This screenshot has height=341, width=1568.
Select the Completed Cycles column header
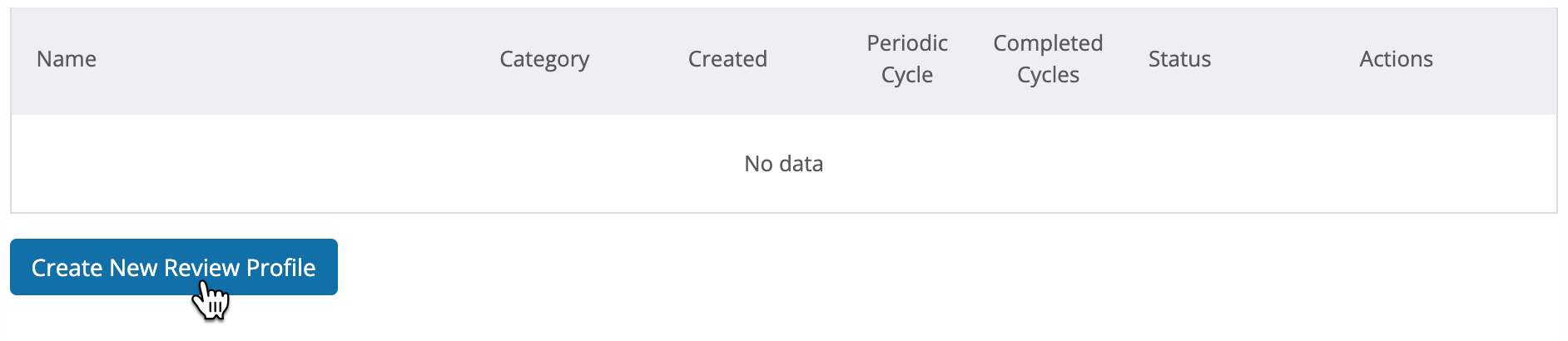(1048, 59)
